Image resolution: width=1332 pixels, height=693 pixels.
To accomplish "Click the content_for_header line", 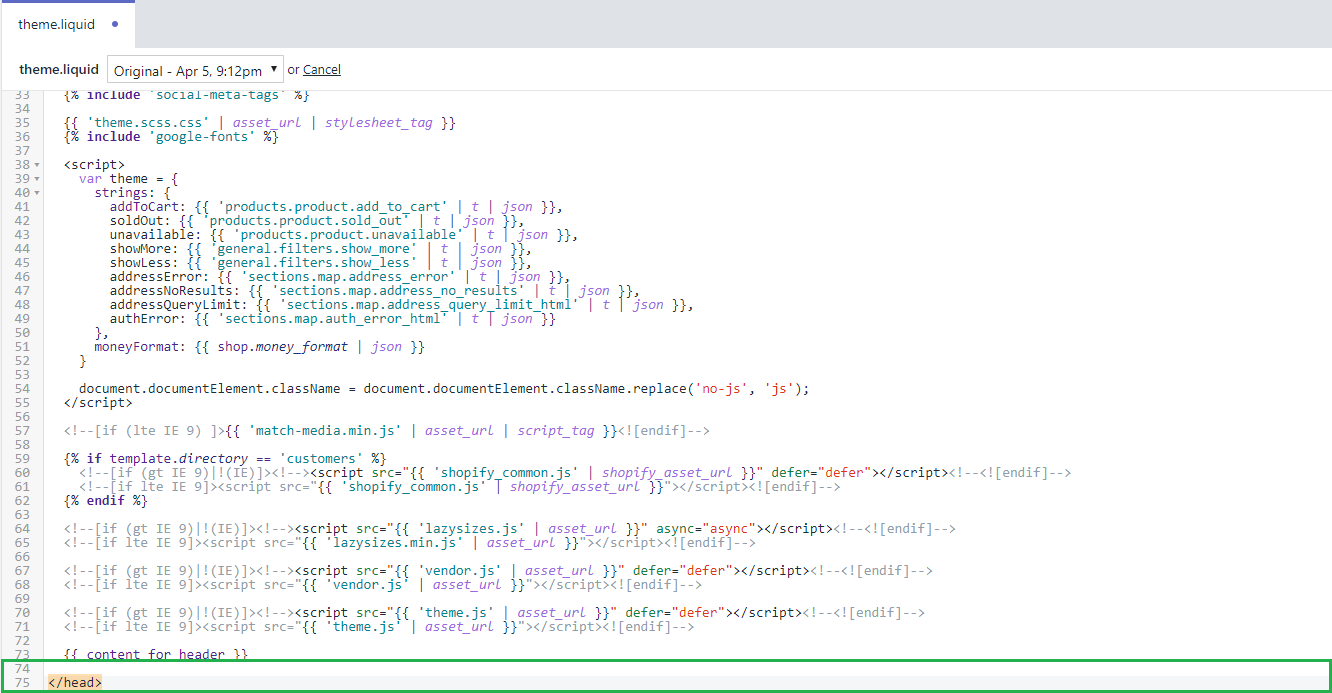I will pyautogui.click(x=155, y=655).
